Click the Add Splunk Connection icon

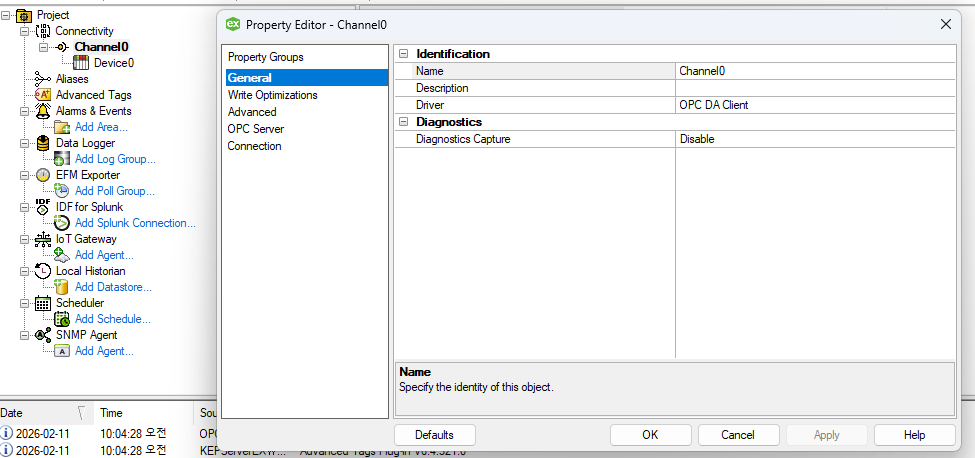(x=62, y=223)
